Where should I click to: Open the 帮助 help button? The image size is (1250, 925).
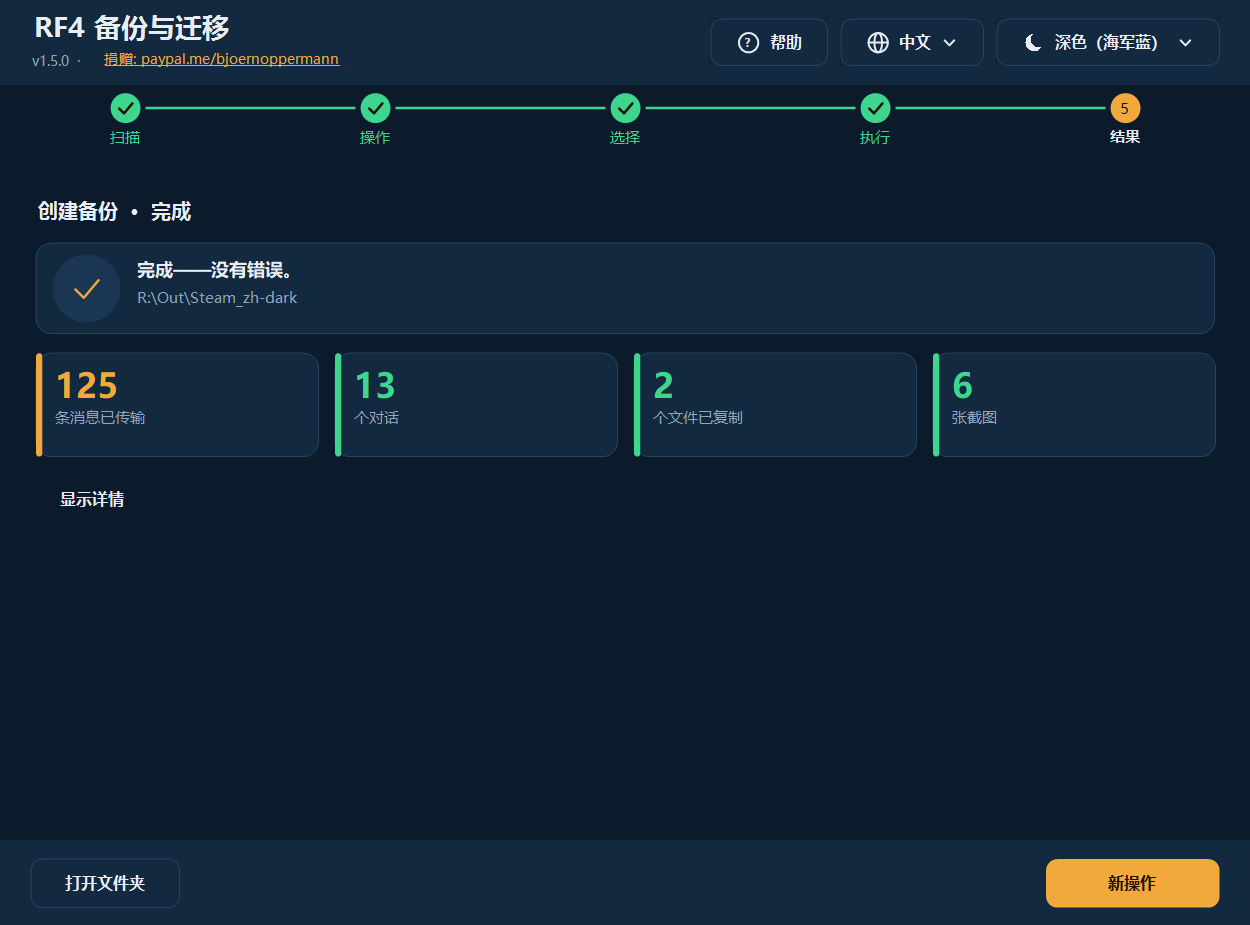click(769, 42)
